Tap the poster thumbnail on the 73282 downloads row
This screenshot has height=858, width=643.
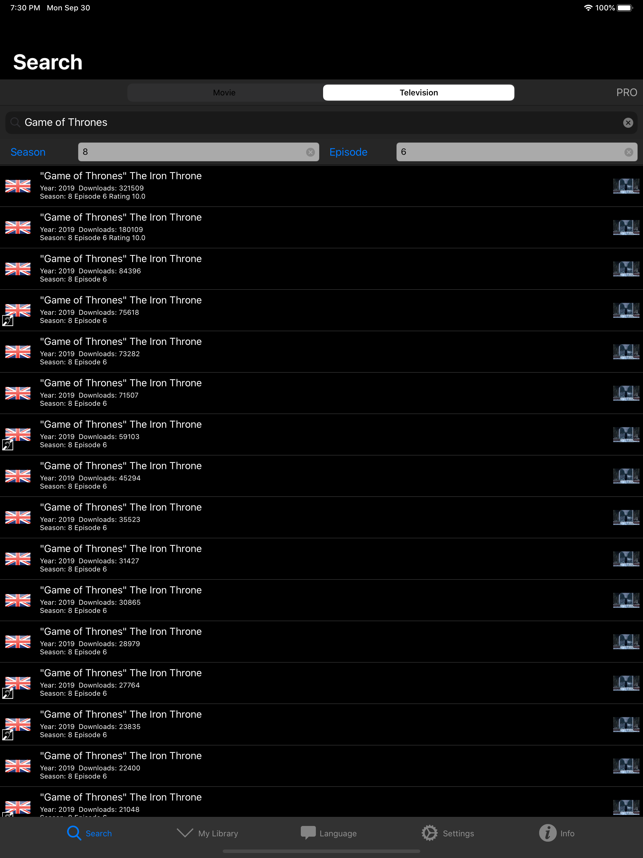point(626,352)
